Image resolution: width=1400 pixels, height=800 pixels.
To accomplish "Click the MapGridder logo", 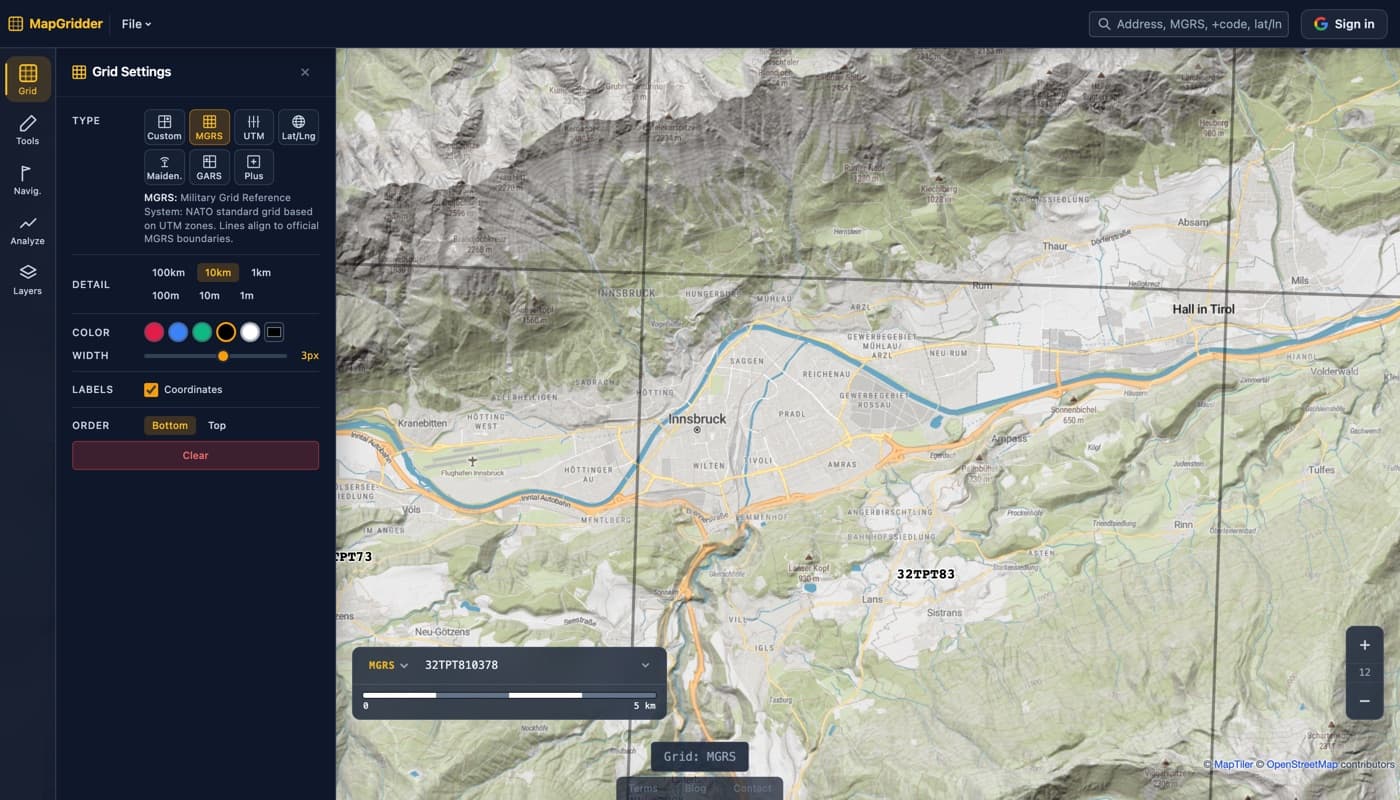I will coord(56,24).
